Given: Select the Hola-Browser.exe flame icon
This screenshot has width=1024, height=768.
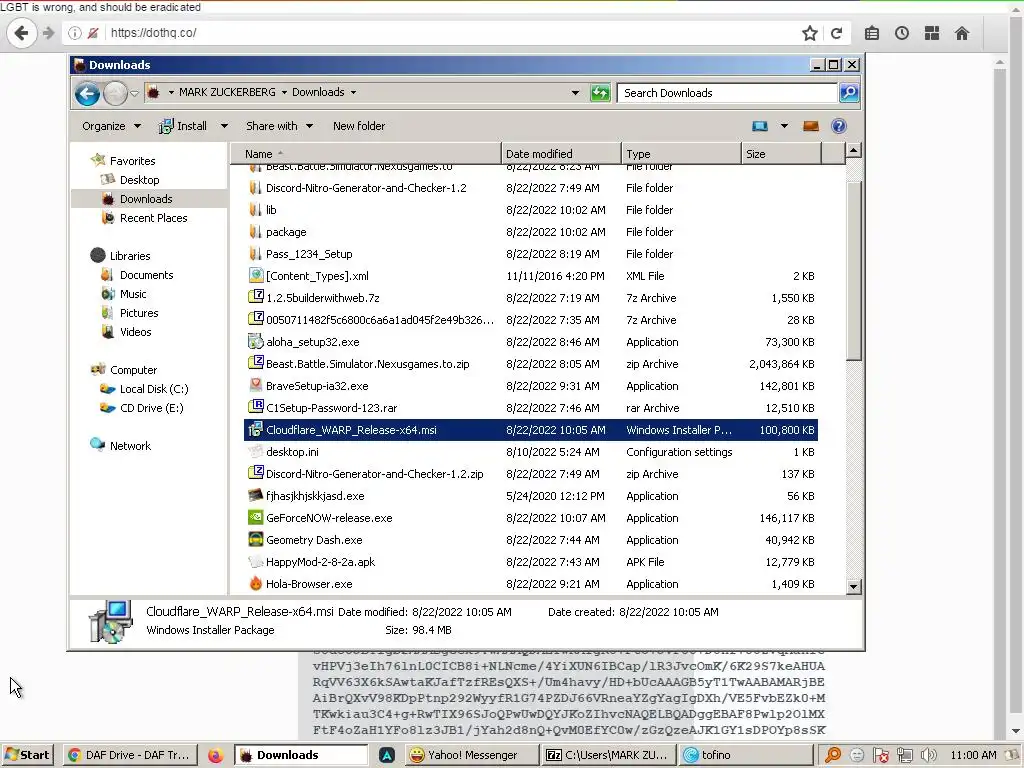Looking at the screenshot, I should click(x=255, y=584).
